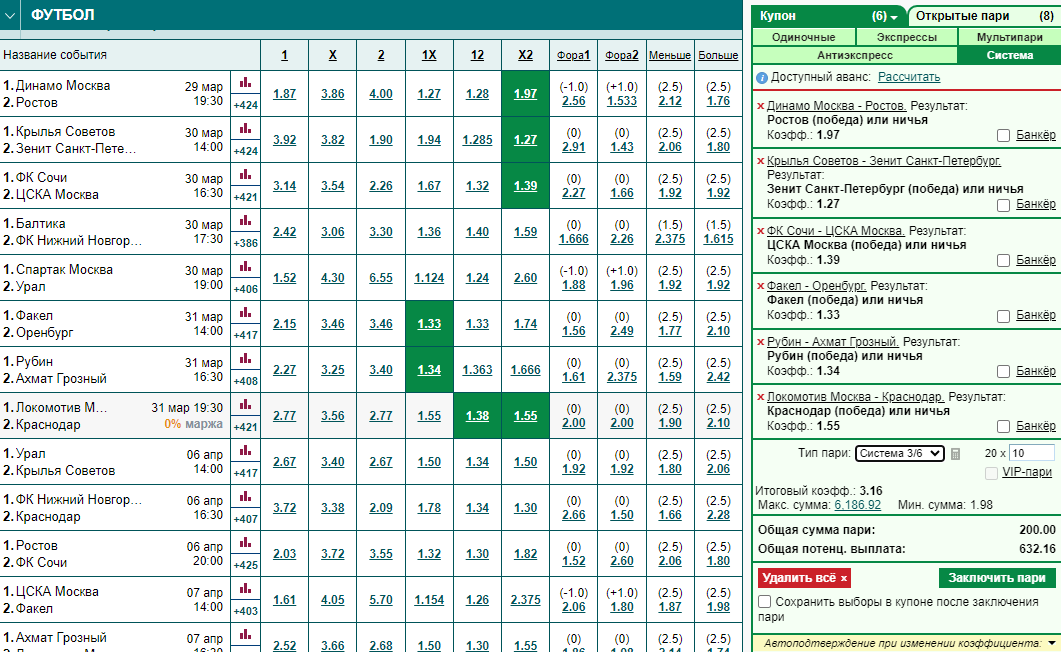The height and width of the screenshot is (652, 1061).
Task: Select Больше (2.5) odds 2.42 for Рубин match
Action: [x=718, y=377]
